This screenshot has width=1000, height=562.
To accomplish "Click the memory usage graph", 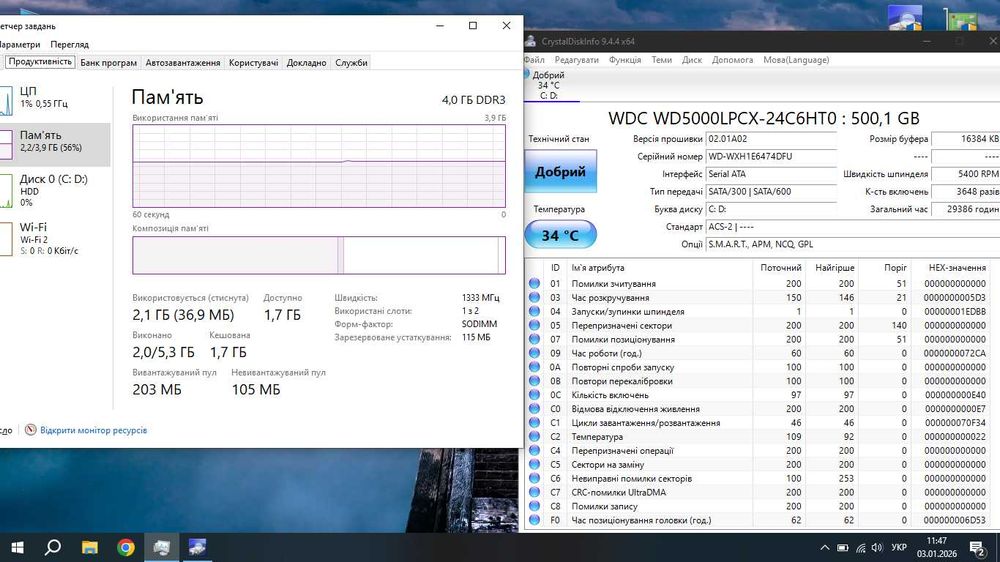I will [319, 166].
